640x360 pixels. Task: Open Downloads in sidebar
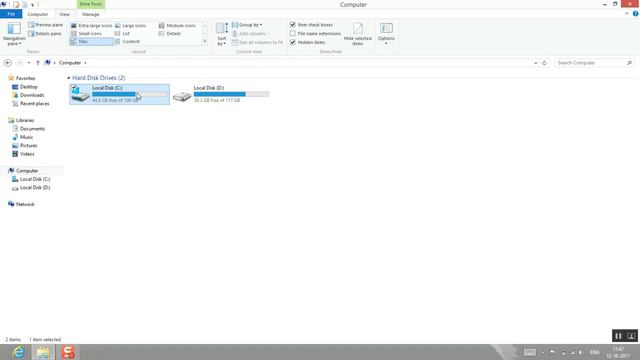31,95
